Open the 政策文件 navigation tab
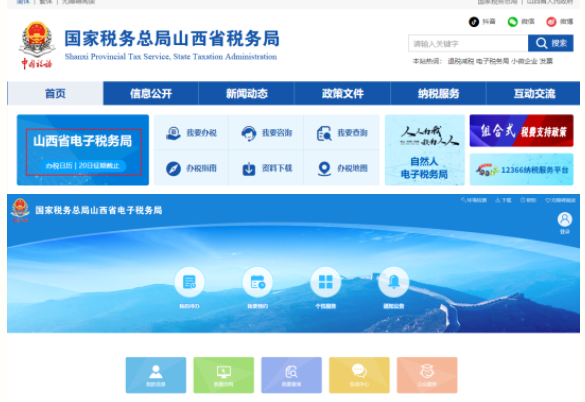The image size is (585, 402). coord(342,93)
